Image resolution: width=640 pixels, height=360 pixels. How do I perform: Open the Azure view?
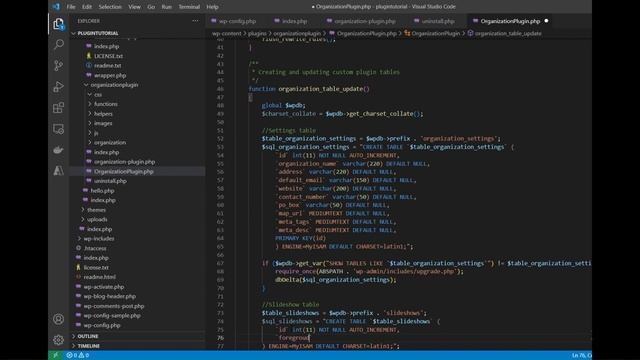coord(58,171)
